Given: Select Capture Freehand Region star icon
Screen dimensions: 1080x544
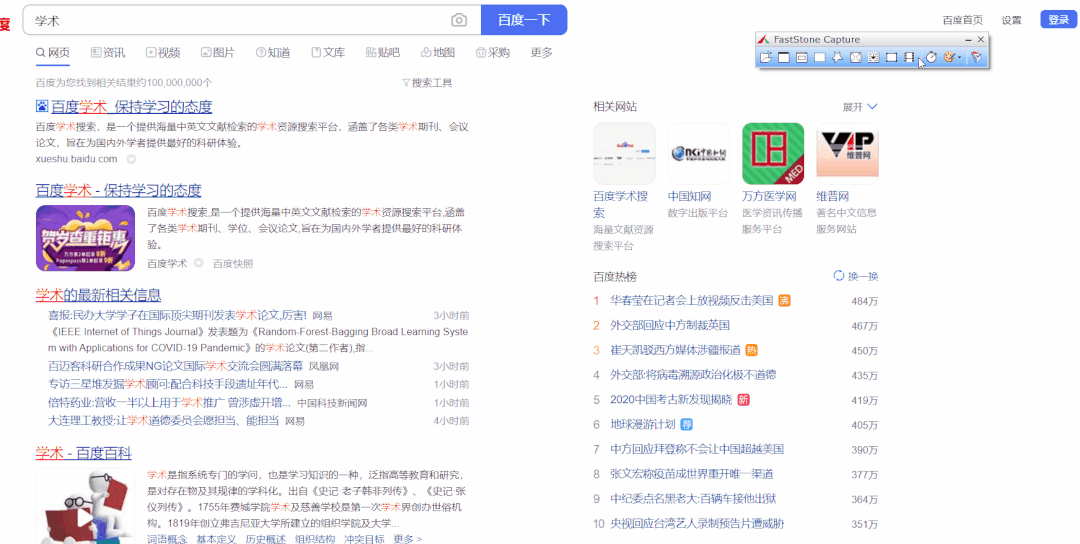Looking at the screenshot, I should (x=838, y=57).
